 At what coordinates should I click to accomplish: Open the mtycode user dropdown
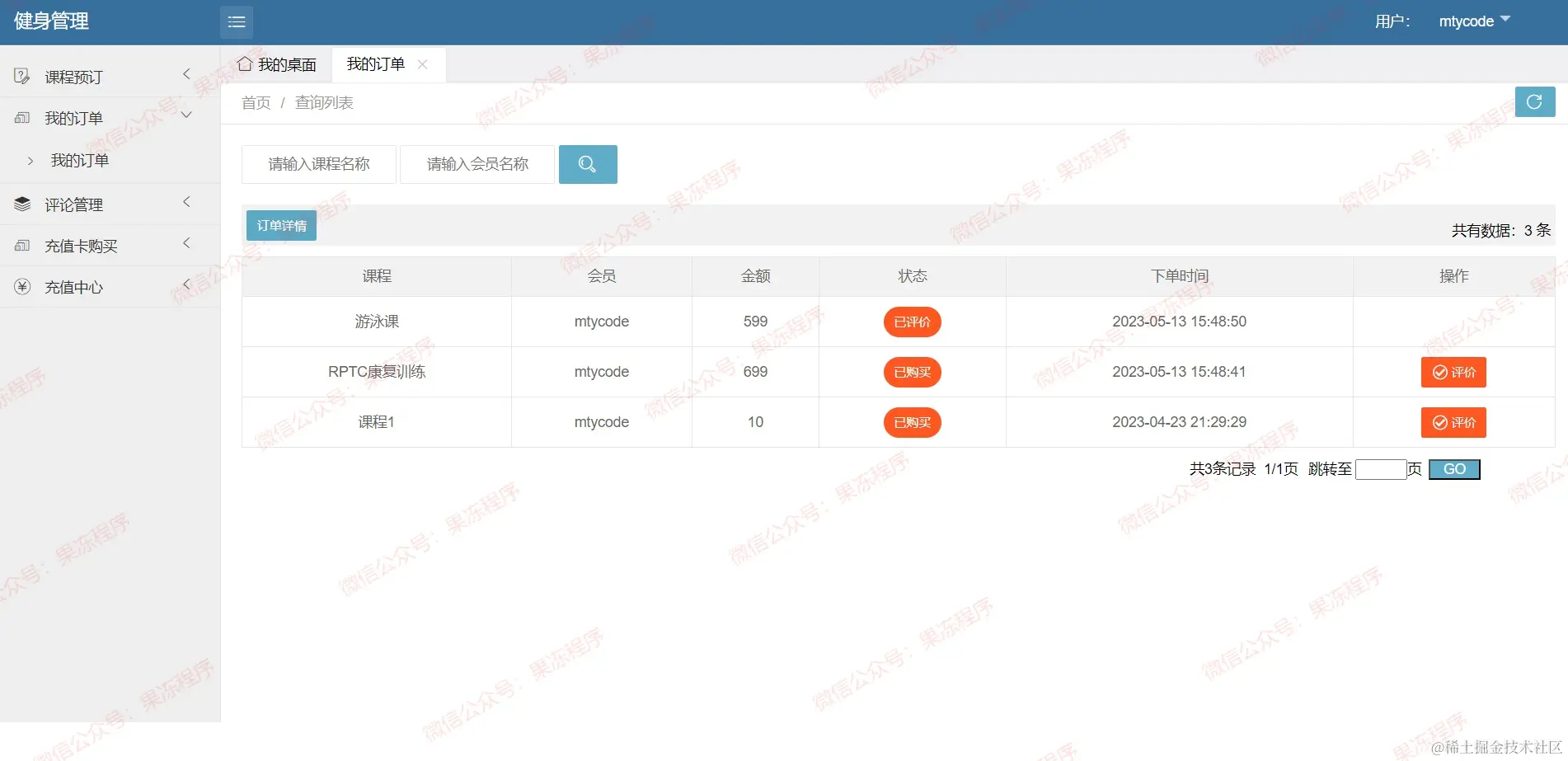1474,21
